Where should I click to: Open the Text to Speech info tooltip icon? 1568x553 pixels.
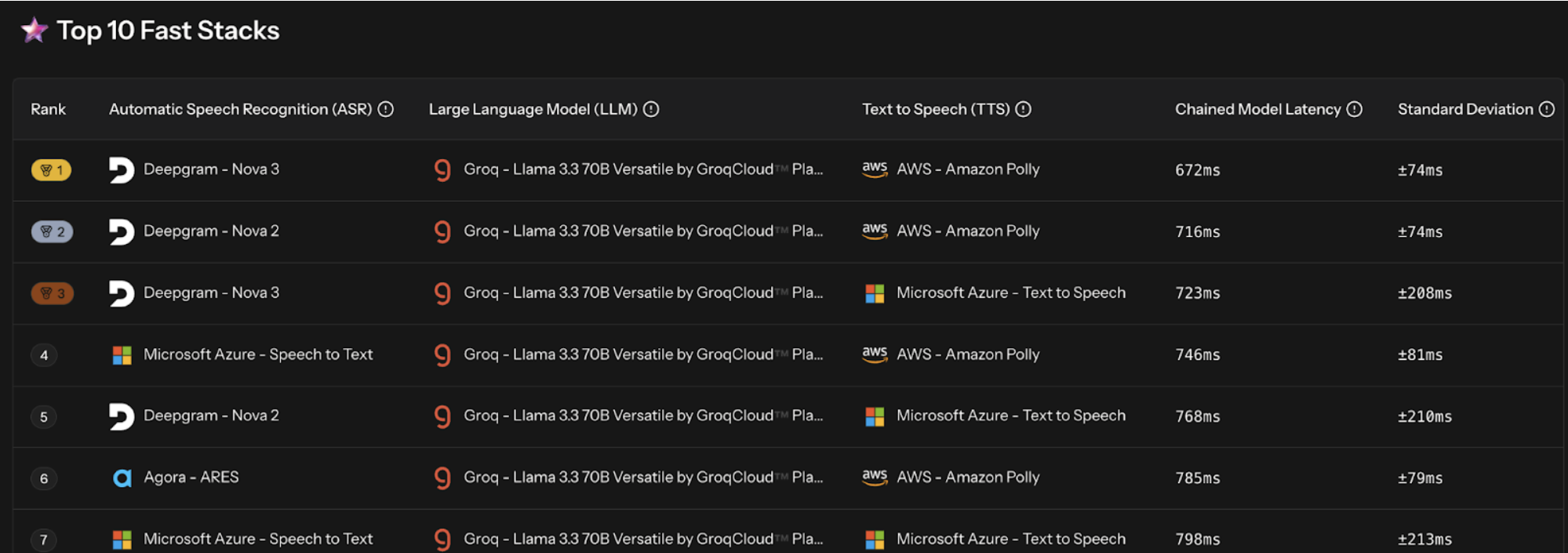click(x=1024, y=109)
